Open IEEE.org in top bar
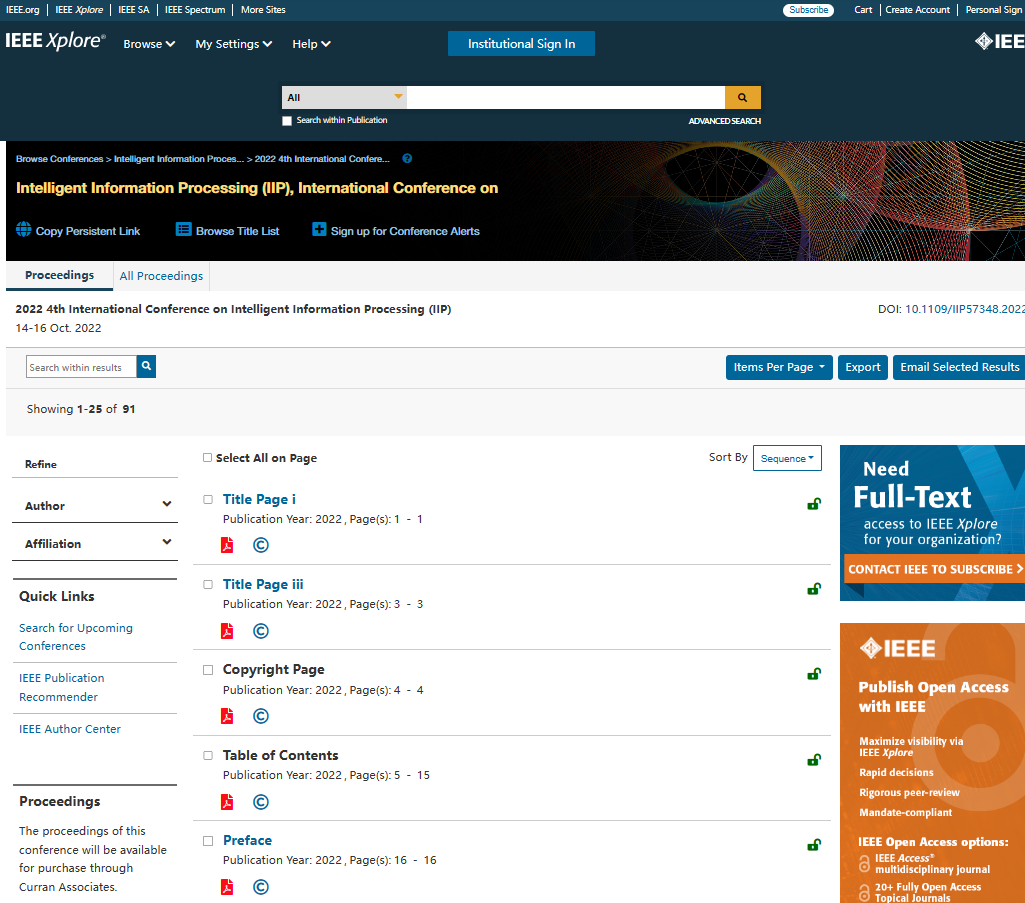This screenshot has height=903, width=1025. [22, 10]
